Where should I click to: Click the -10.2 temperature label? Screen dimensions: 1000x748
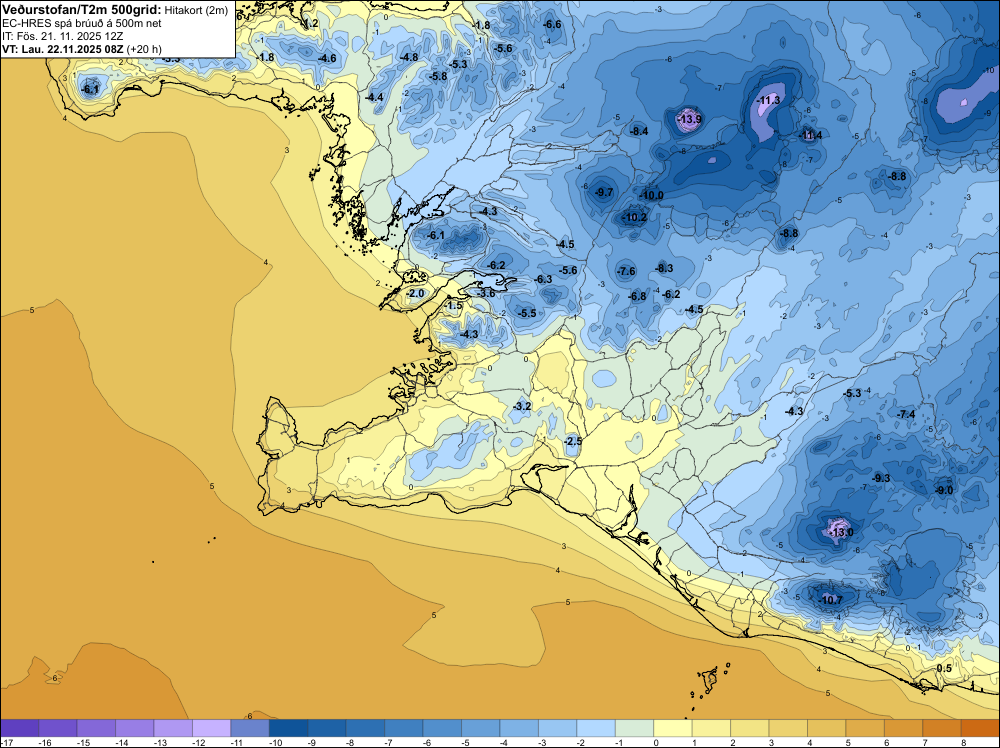(x=635, y=217)
